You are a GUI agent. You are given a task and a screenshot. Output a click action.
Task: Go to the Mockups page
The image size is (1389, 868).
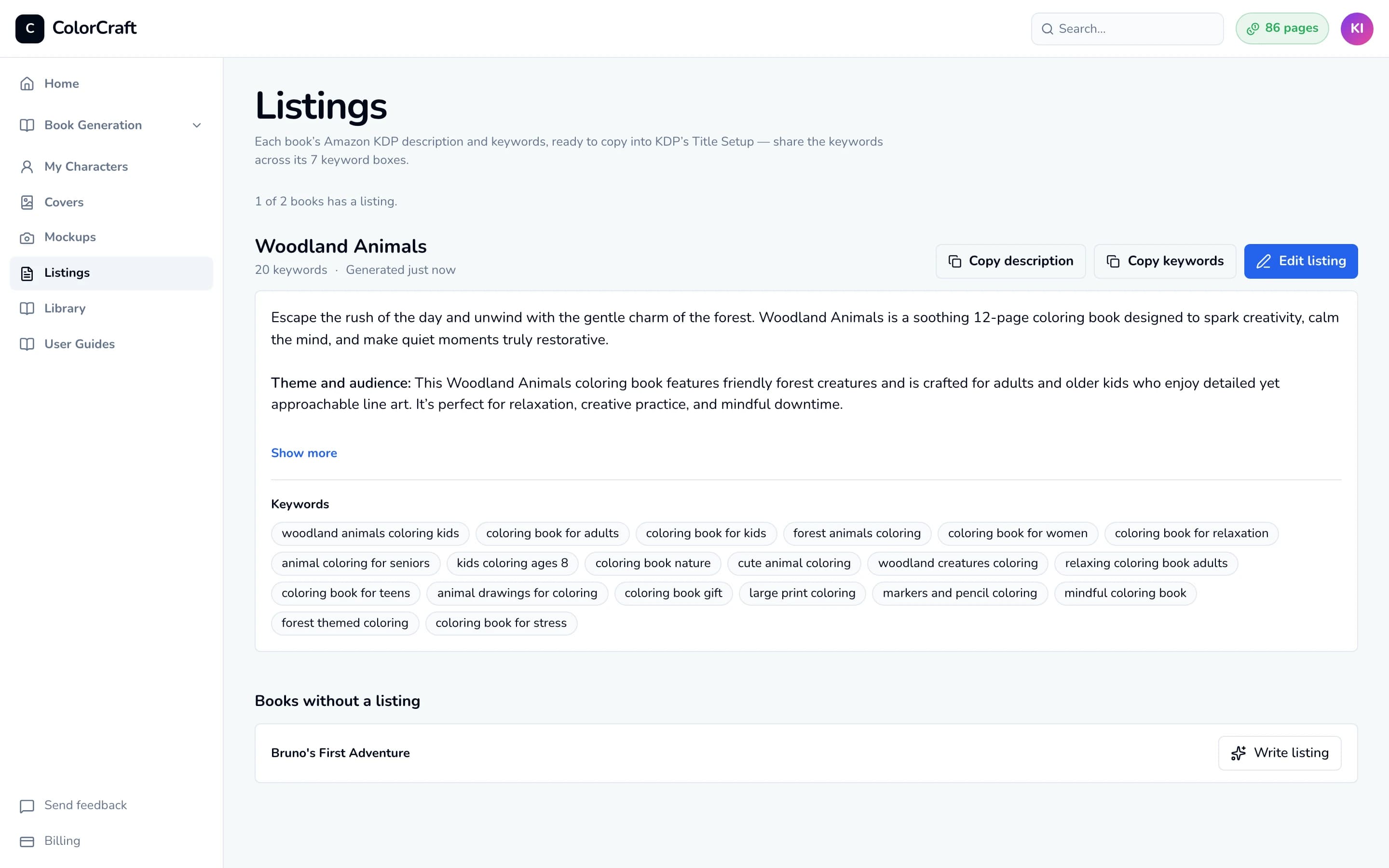[x=111, y=237]
